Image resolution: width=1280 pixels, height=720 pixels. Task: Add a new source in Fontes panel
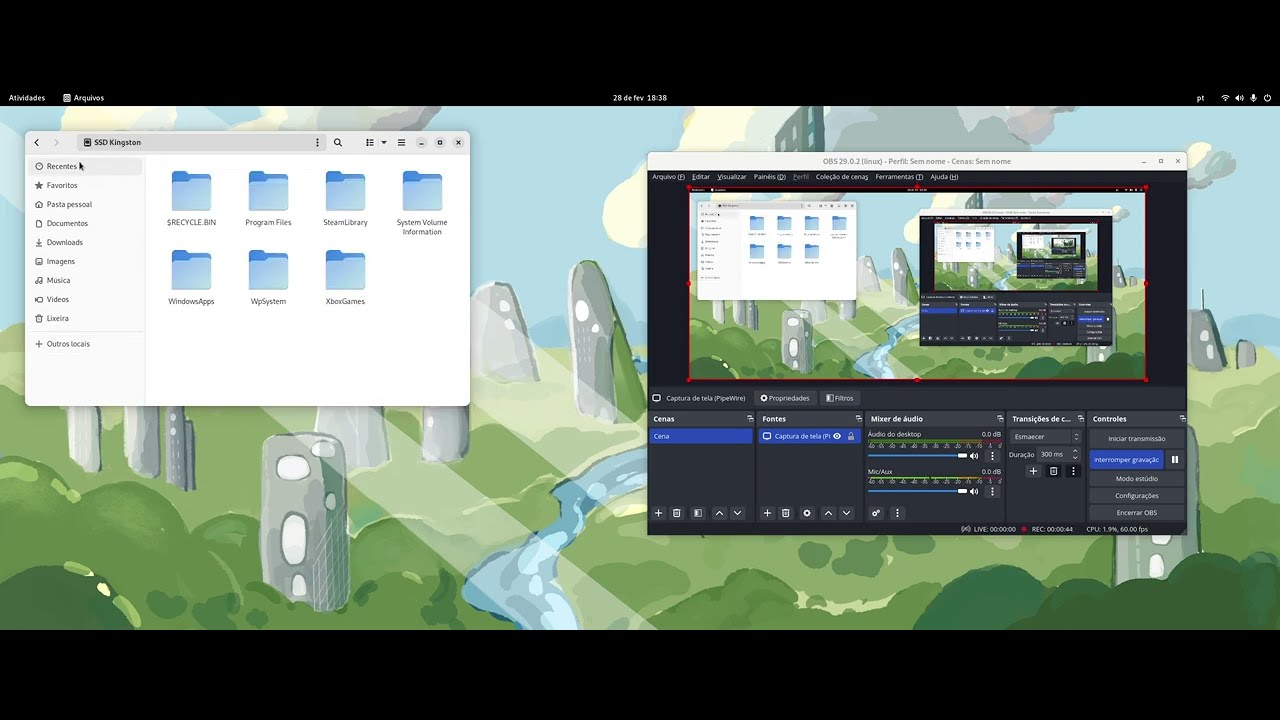[x=767, y=513]
